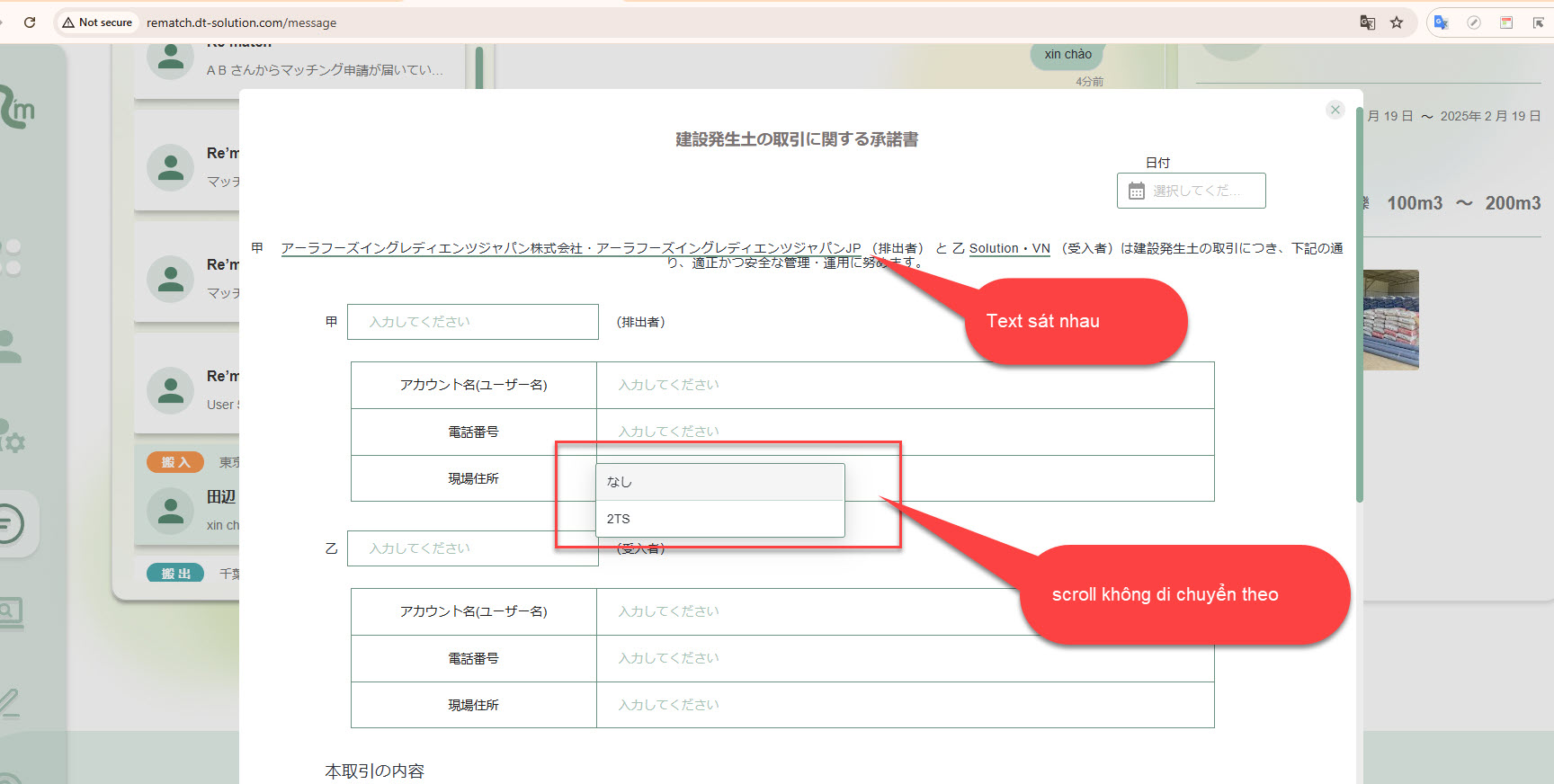Click the 現場住所 field in the 乙 table
This screenshot has width=1554, height=784.
tap(904, 705)
